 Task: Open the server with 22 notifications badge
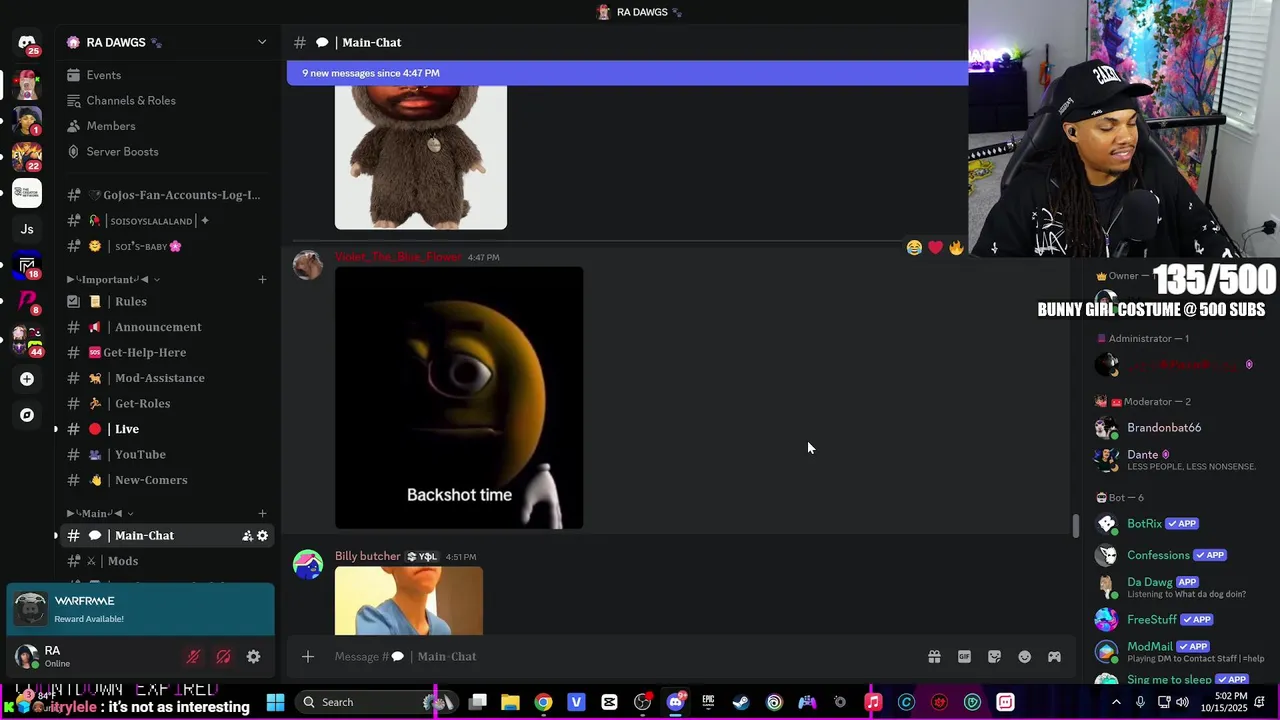27,157
